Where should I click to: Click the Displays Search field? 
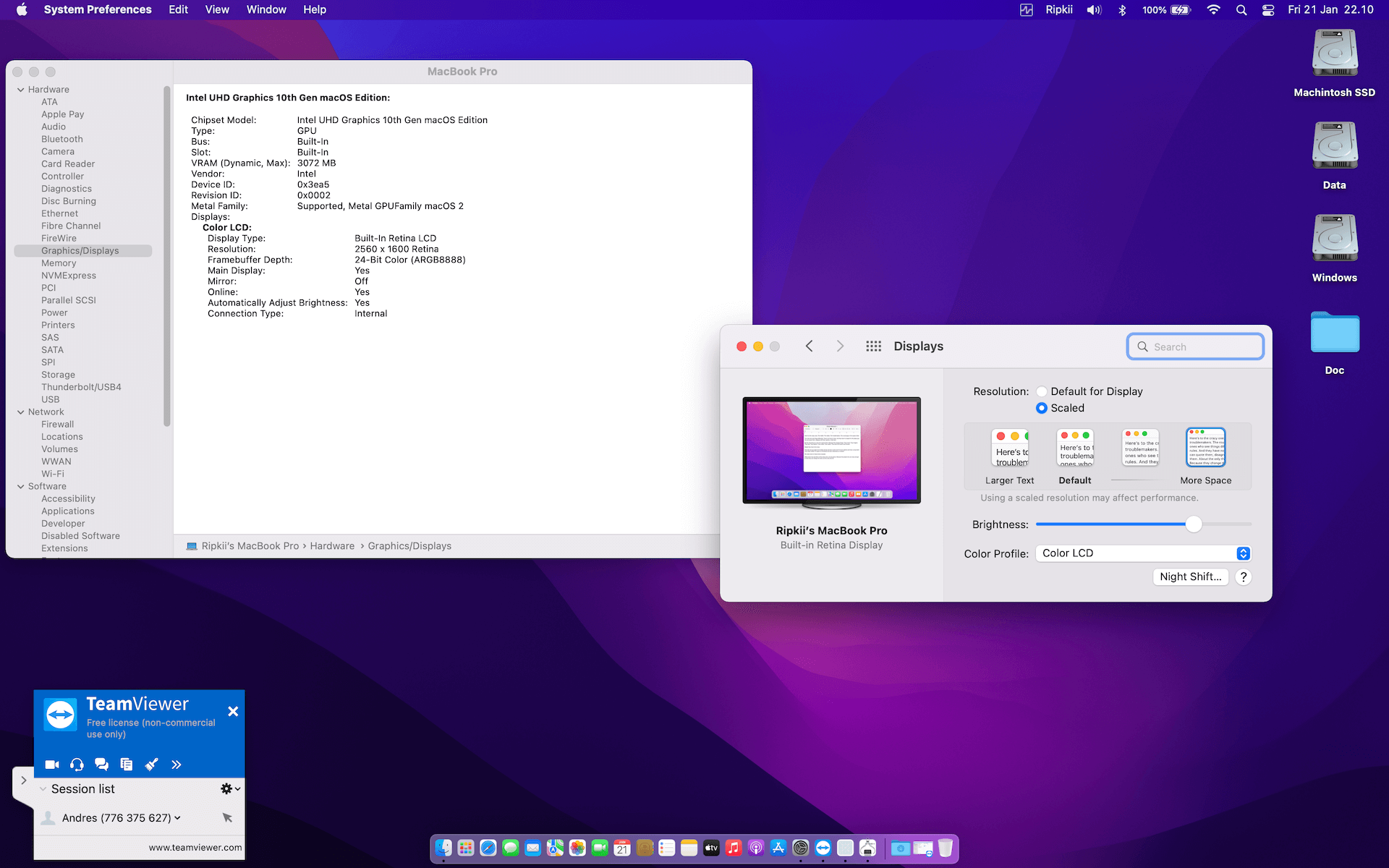(x=1195, y=346)
